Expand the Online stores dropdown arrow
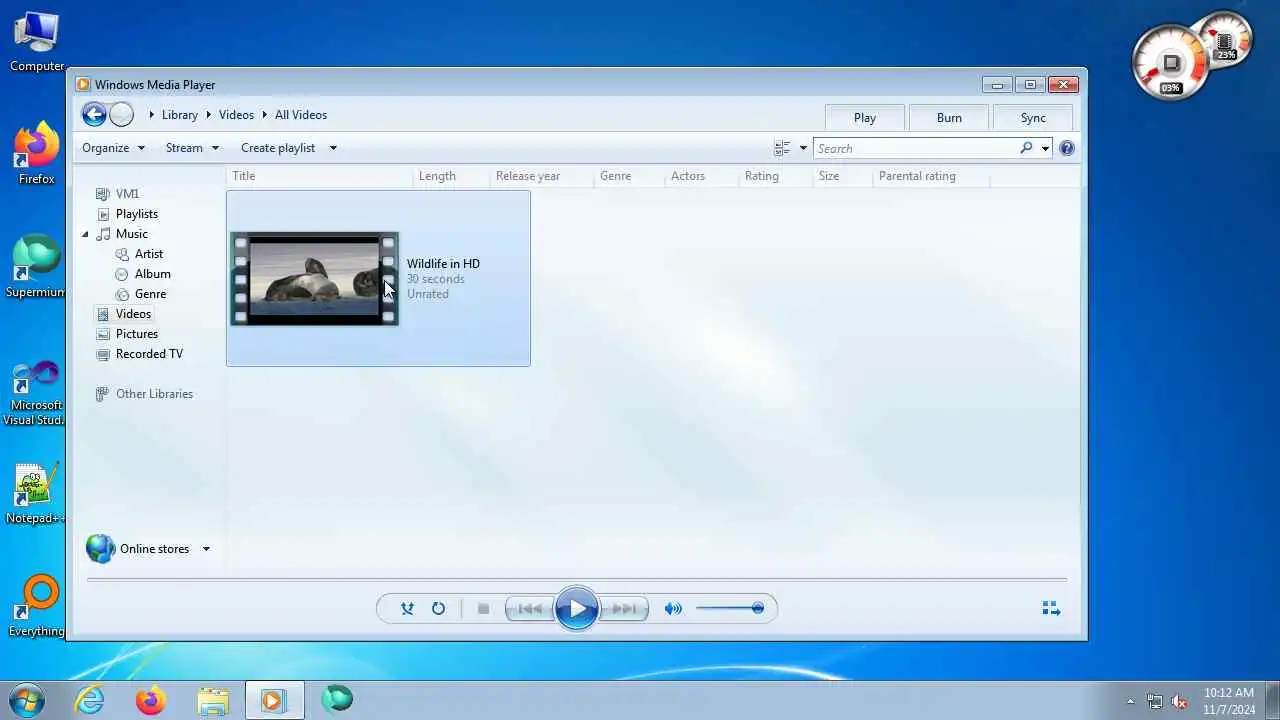1280x720 pixels. point(206,549)
